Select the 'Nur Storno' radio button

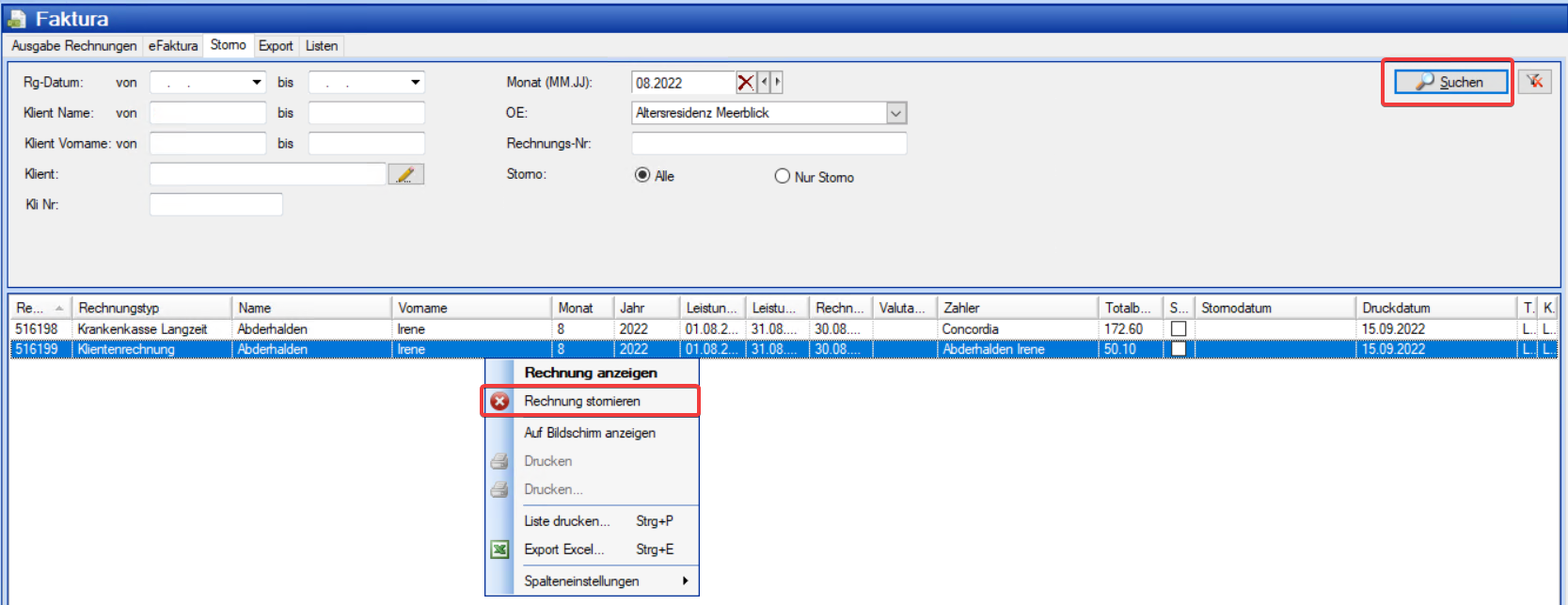(782, 176)
